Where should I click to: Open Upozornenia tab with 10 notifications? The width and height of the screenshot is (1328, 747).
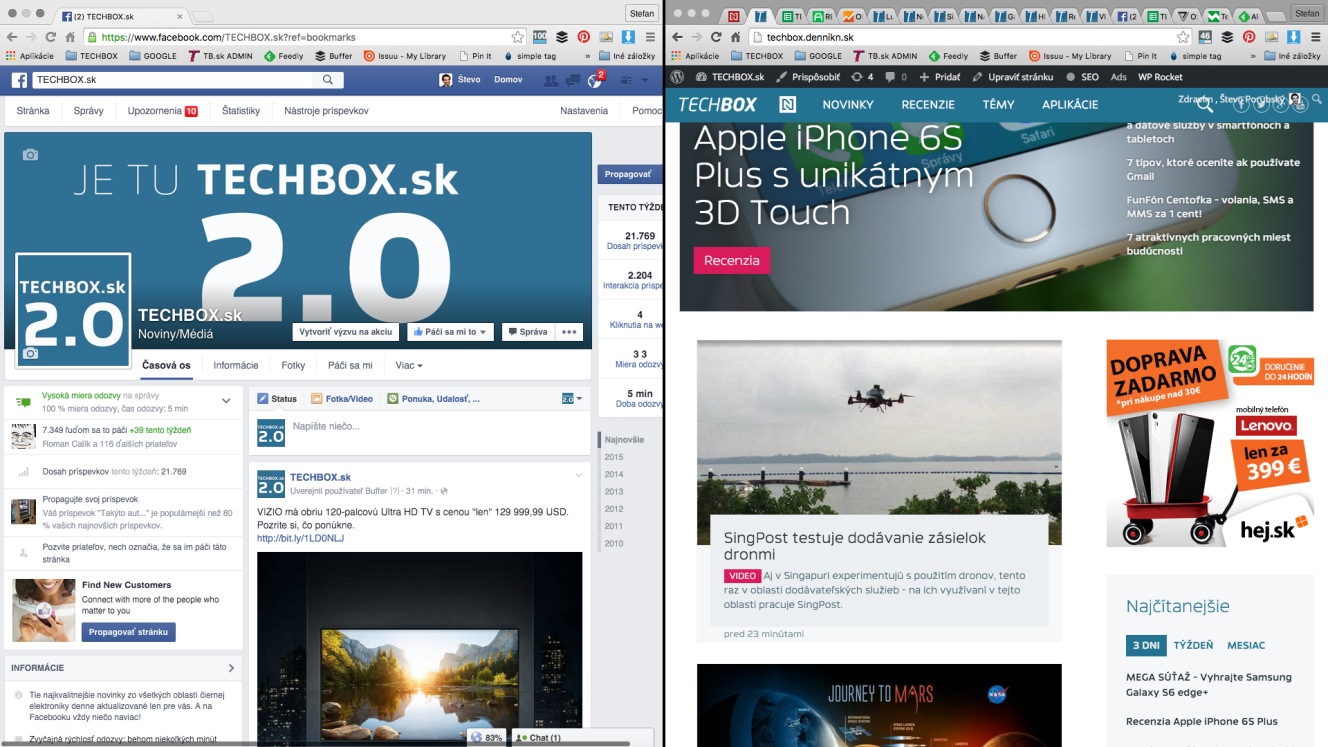(162, 111)
